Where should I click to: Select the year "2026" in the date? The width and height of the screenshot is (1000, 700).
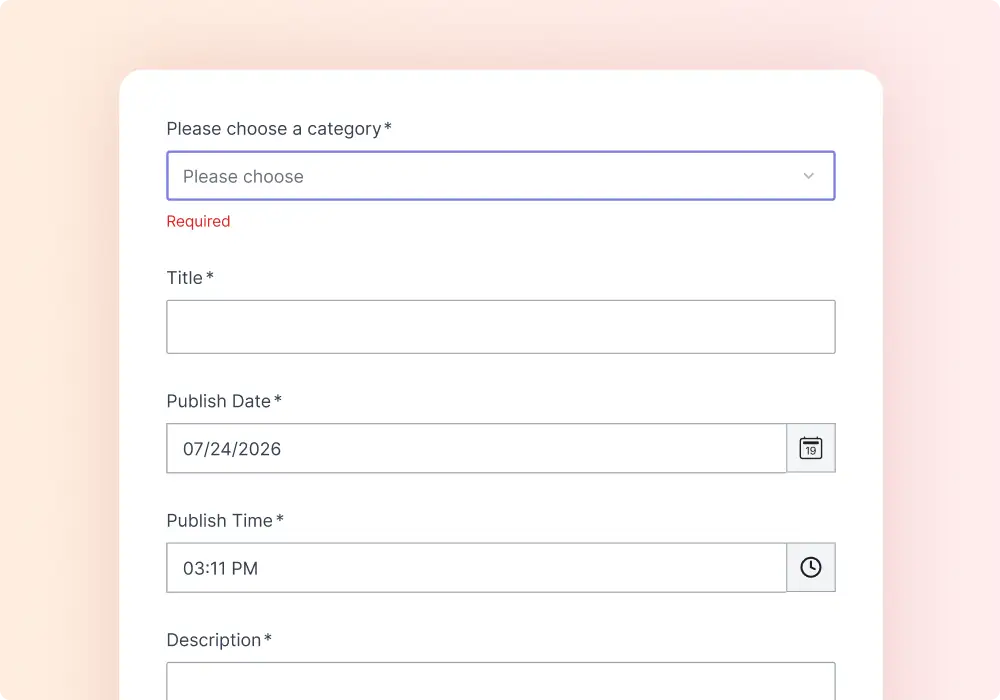(260, 449)
